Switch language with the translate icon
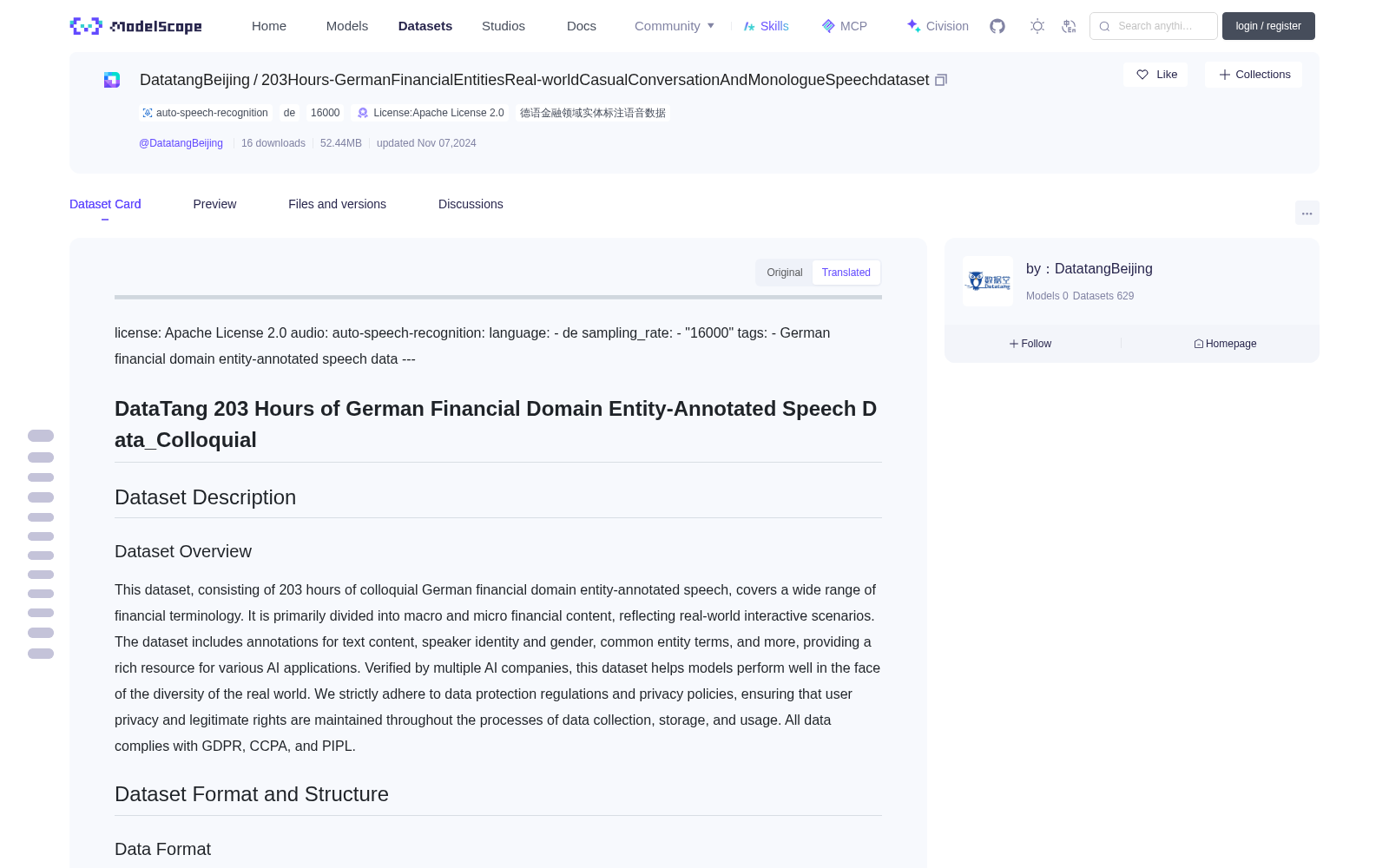1389x868 pixels. click(x=1069, y=26)
